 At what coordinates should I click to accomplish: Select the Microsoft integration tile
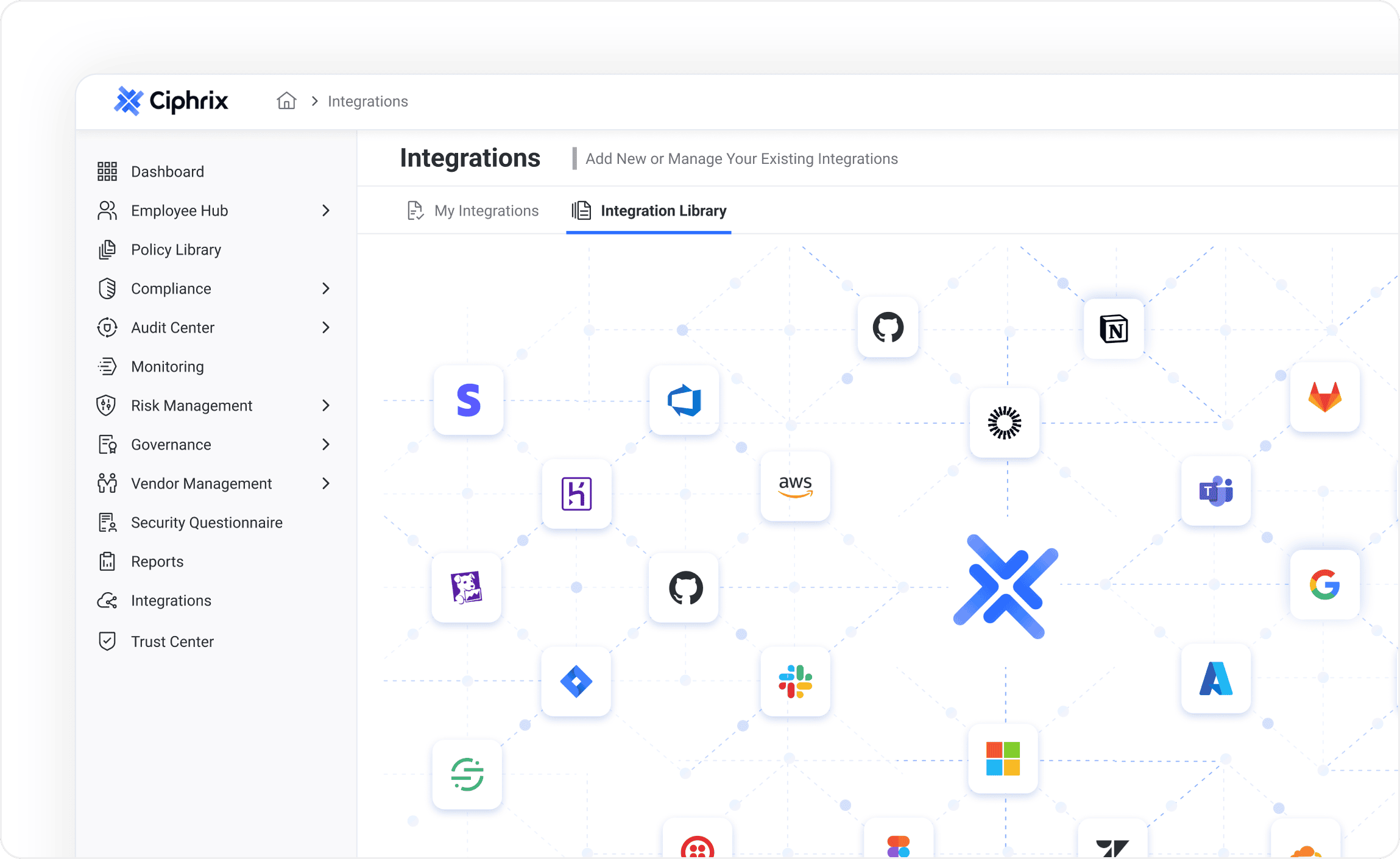click(1003, 758)
